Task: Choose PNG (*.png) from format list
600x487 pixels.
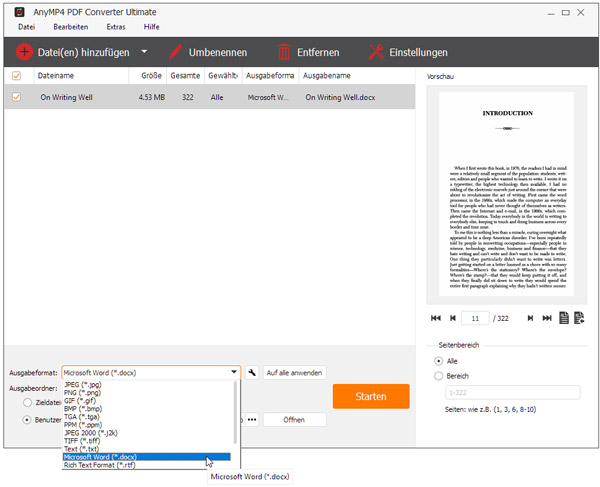Action: pos(82,393)
